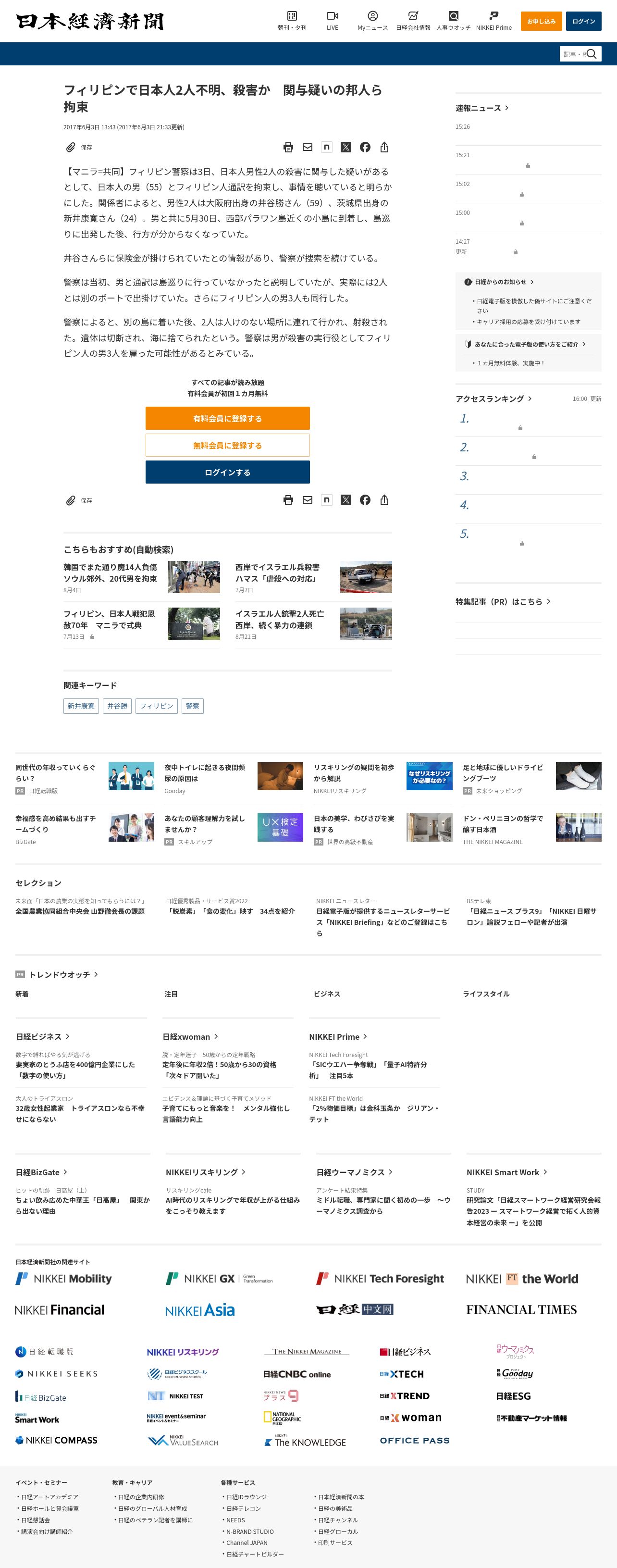Share on X using bottom icon

point(346,500)
